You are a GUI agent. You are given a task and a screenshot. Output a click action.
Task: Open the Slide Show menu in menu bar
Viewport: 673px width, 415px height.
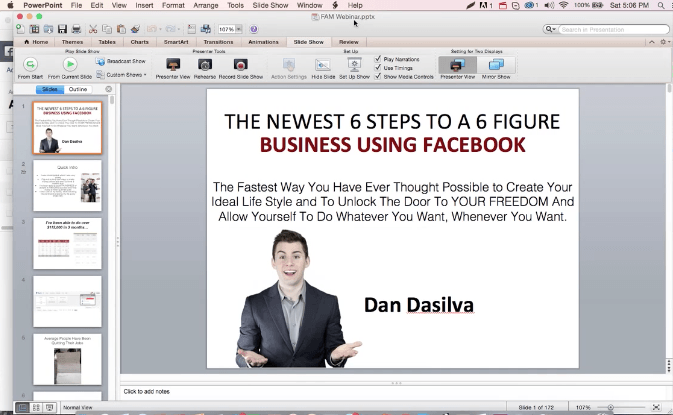[270, 5]
